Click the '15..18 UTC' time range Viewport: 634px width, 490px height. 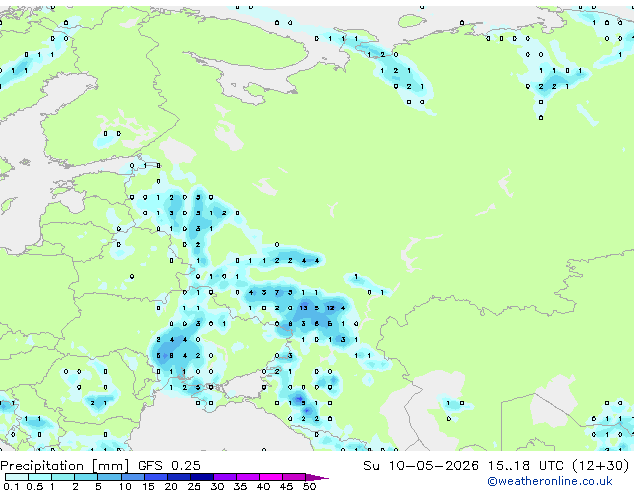point(526,465)
